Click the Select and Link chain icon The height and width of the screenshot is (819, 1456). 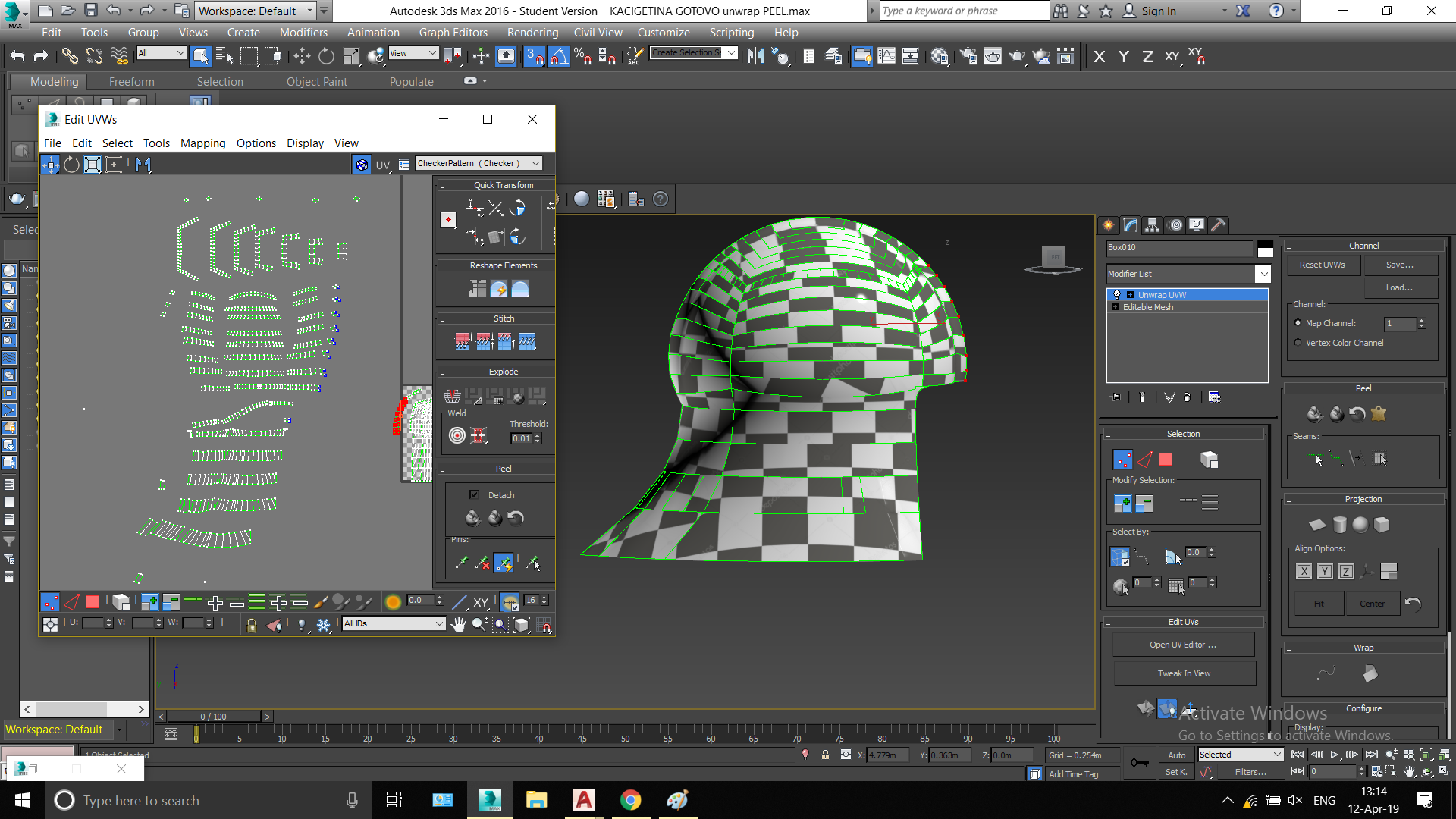point(70,56)
